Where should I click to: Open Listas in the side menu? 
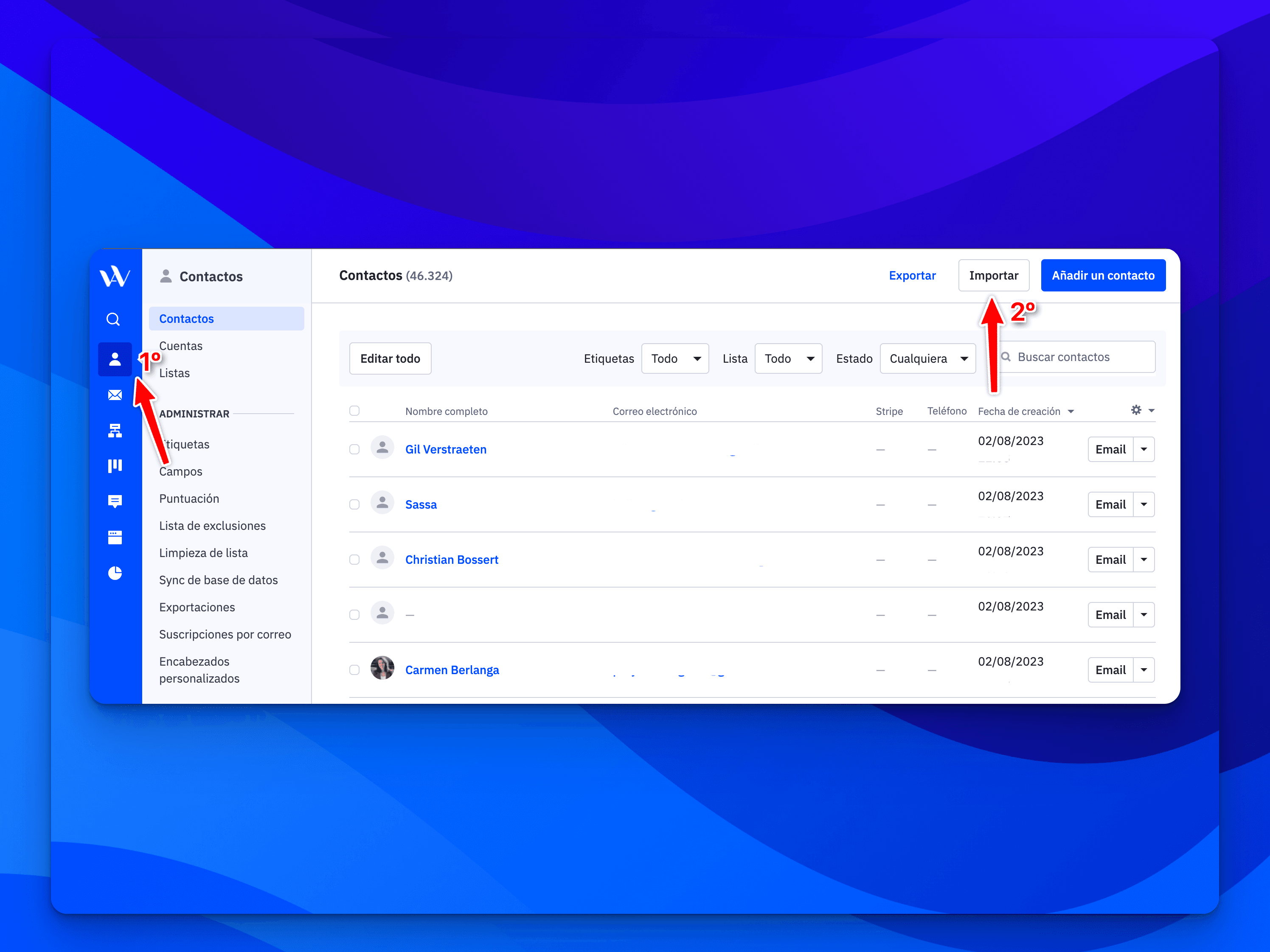[174, 373]
